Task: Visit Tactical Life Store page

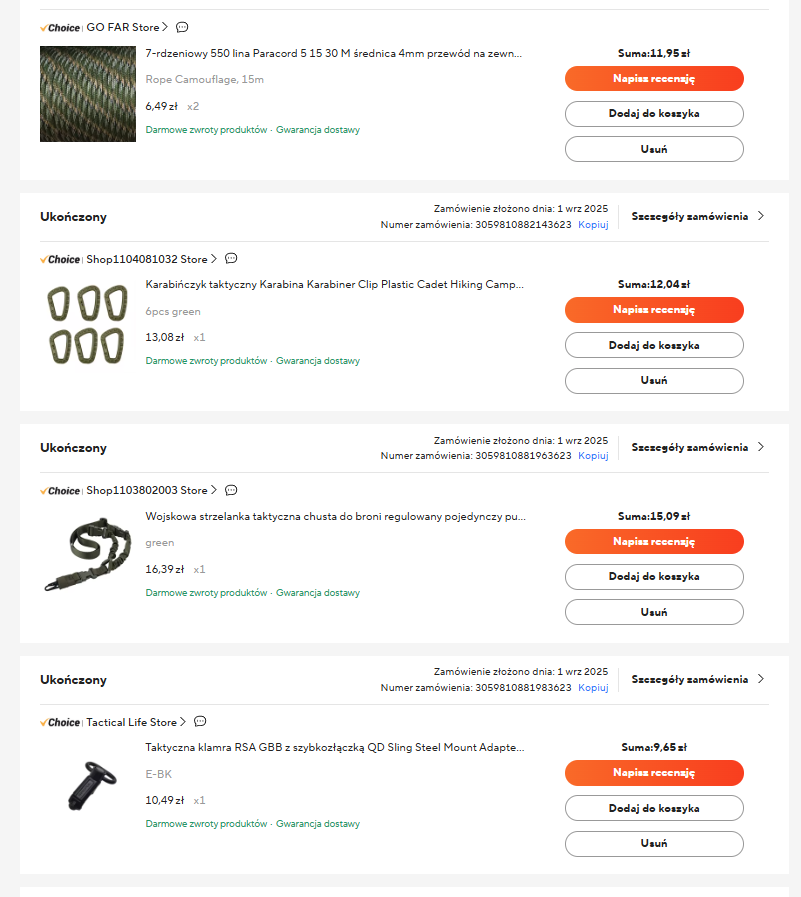Action: [136, 722]
